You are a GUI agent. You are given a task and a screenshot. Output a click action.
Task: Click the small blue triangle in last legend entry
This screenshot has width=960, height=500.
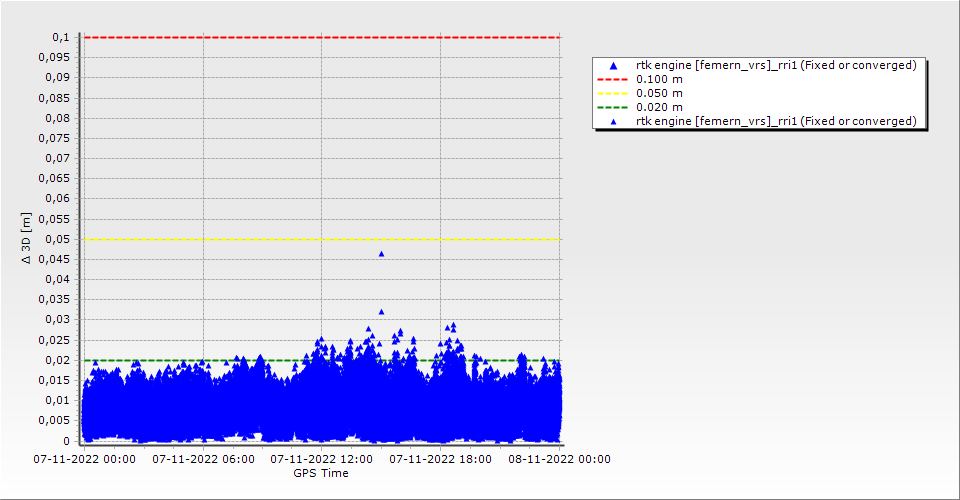click(x=614, y=121)
